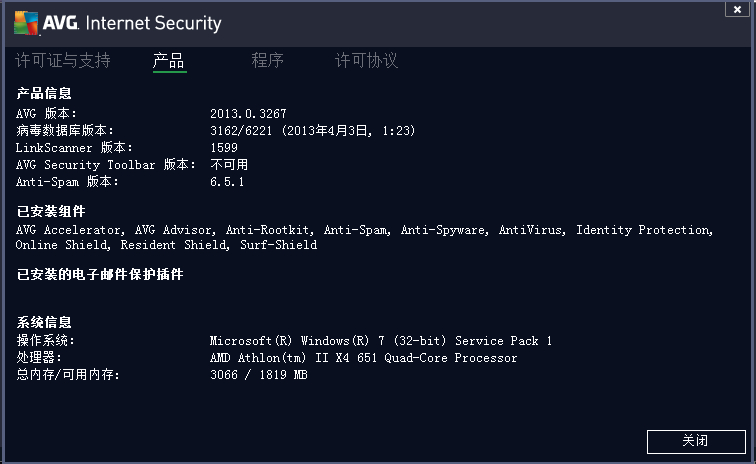Click the AMD Athlon processor value
Image resolution: width=756 pixels, height=464 pixels.
point(364,358)
